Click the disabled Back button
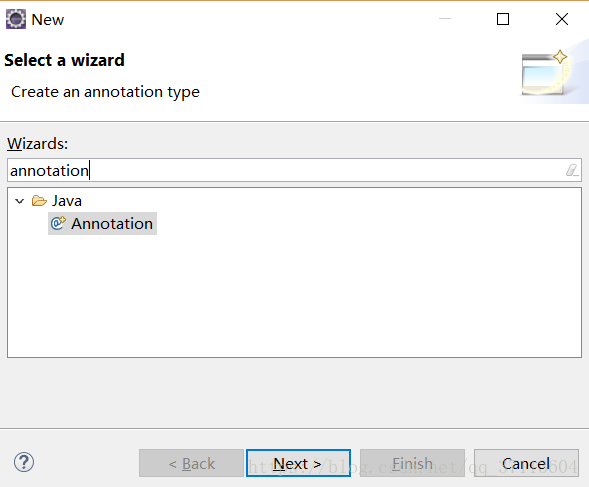The width and height of the screenshot is (589, 487). [191, 463]
